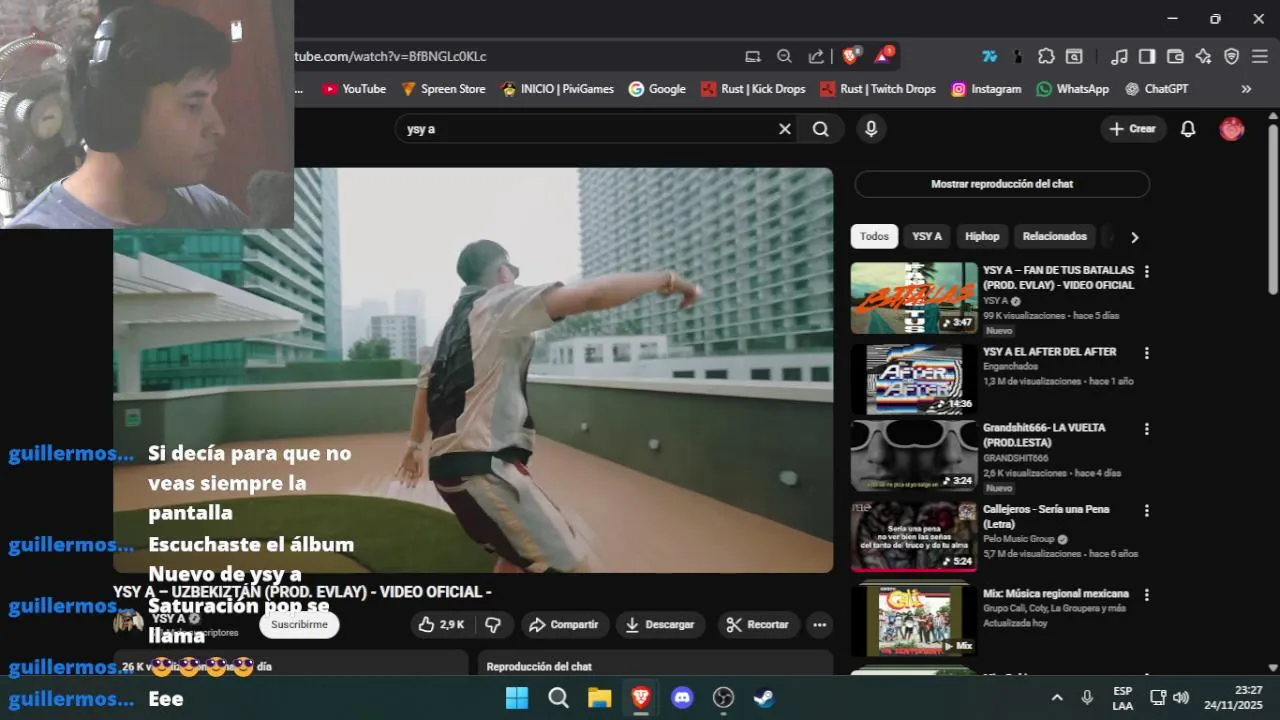Click the Recortar scissors button

click(x=758, y=625)
